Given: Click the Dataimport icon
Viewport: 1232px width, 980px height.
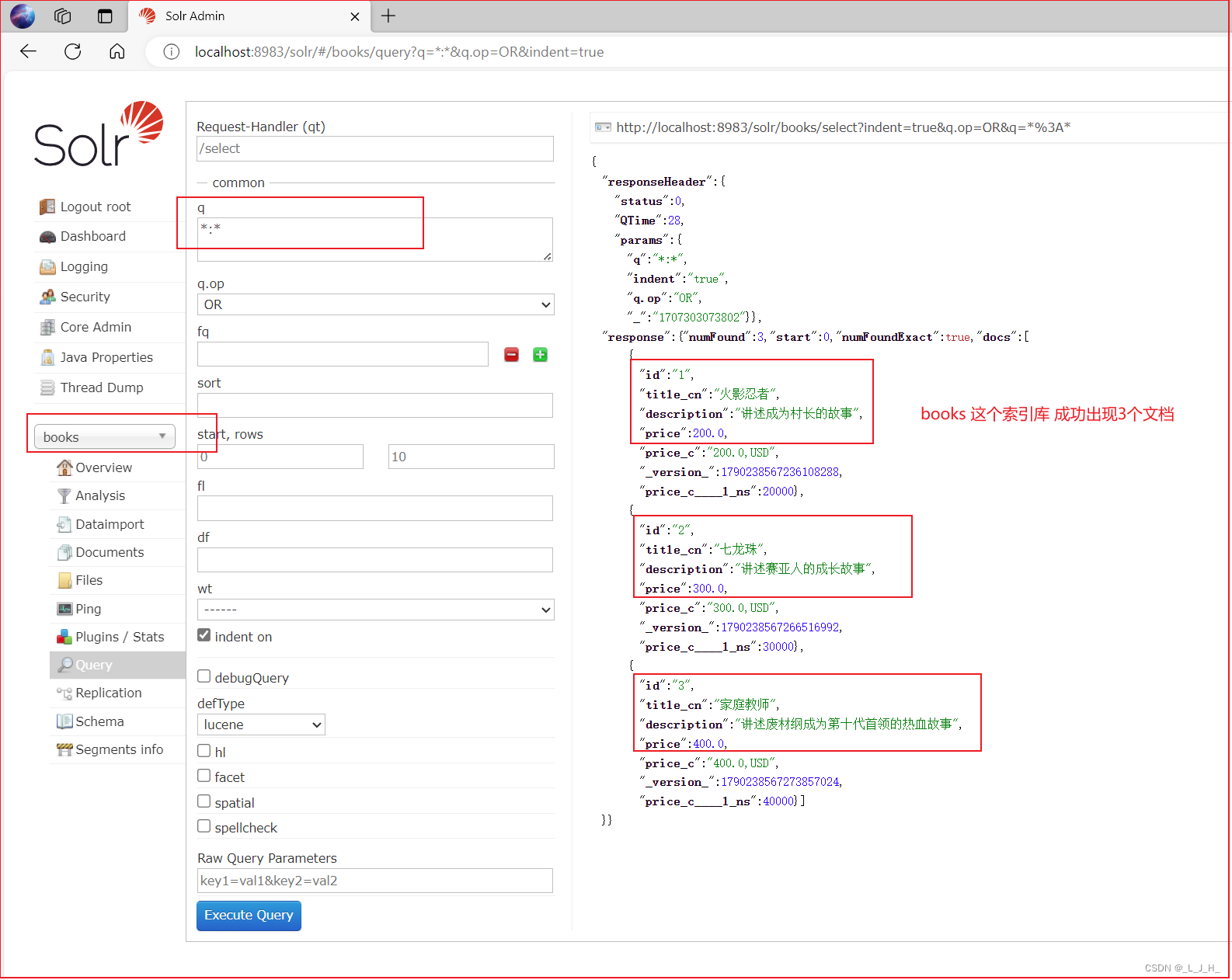Looking at the screenshot, I should point(64,524).
